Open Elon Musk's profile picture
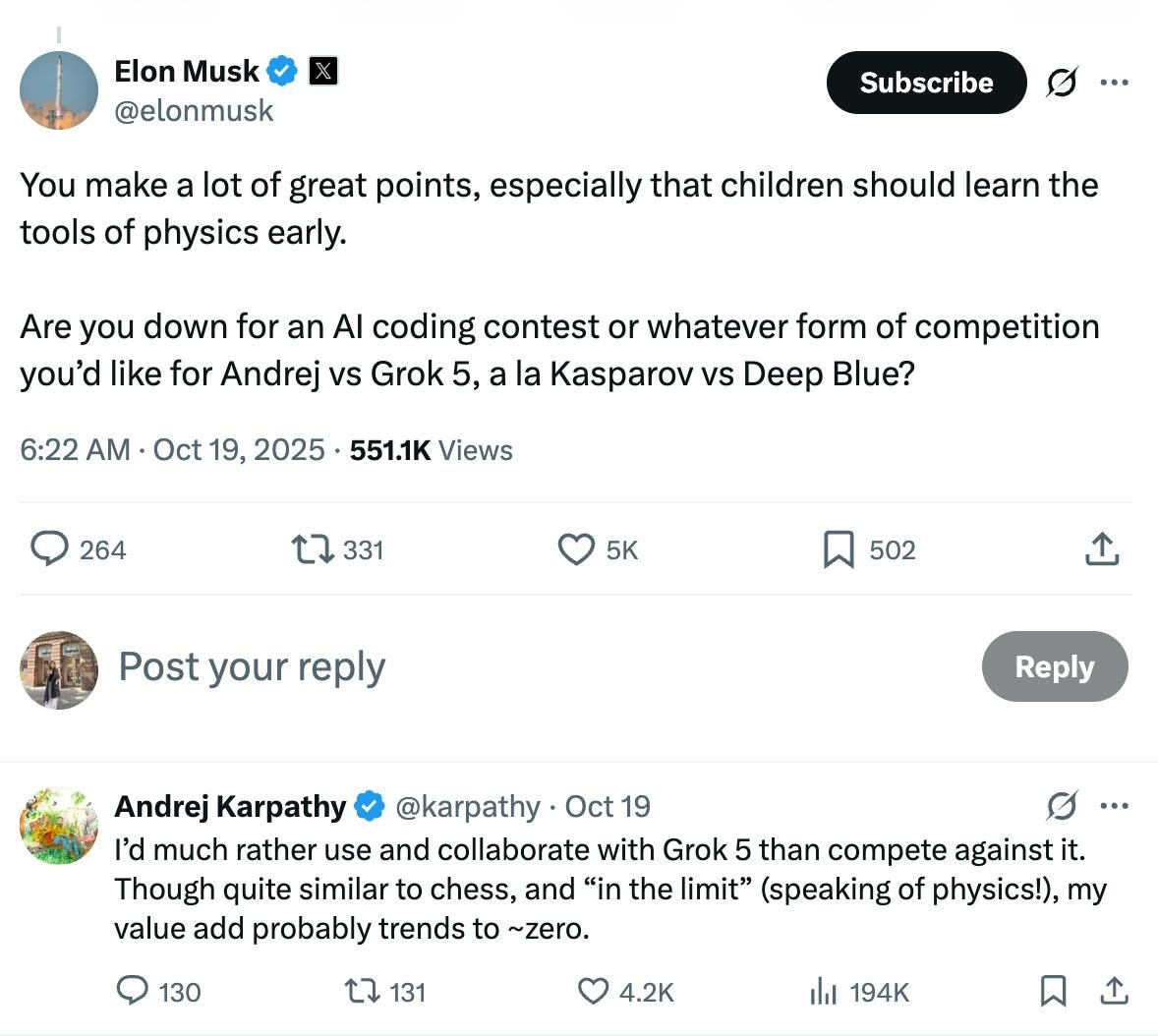The height and width of the screenshot is (1036, 1158). (x=59, y=90)
